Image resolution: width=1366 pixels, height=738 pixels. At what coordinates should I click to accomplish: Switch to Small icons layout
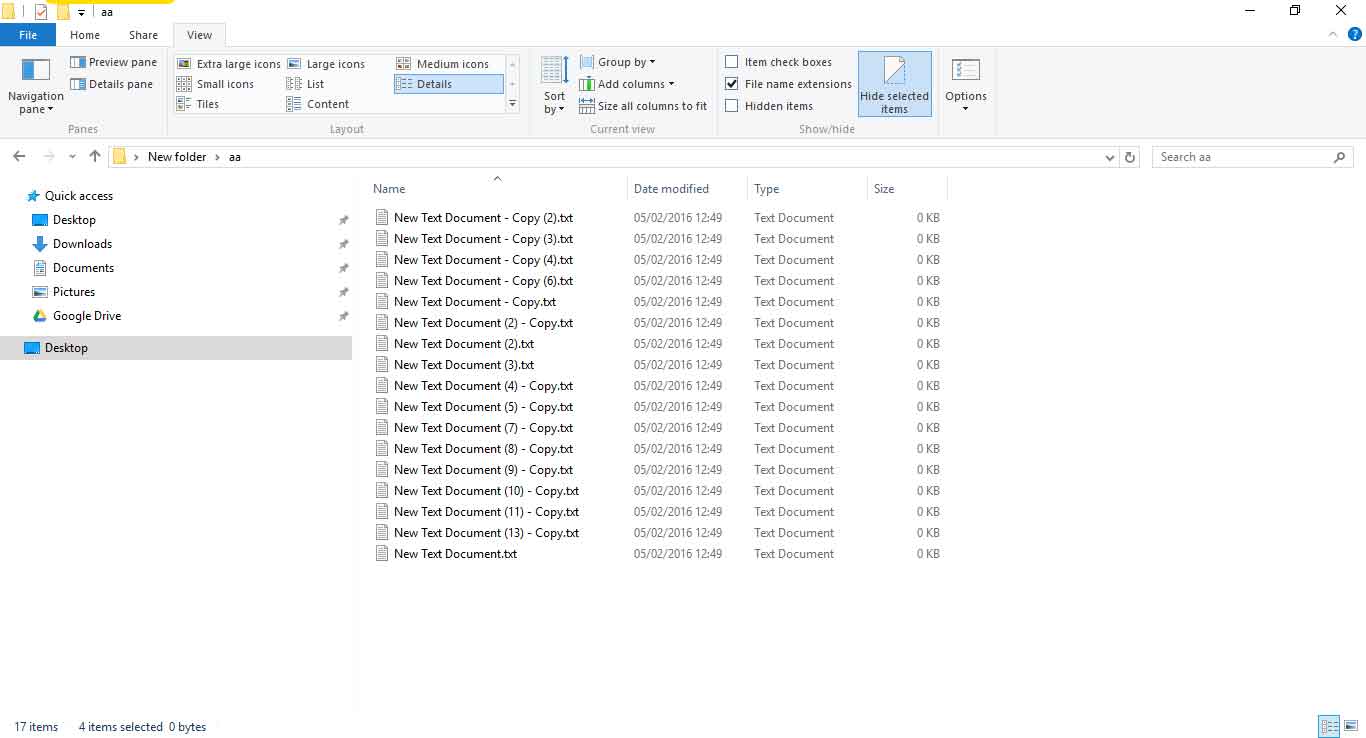[x=215, y=84]
